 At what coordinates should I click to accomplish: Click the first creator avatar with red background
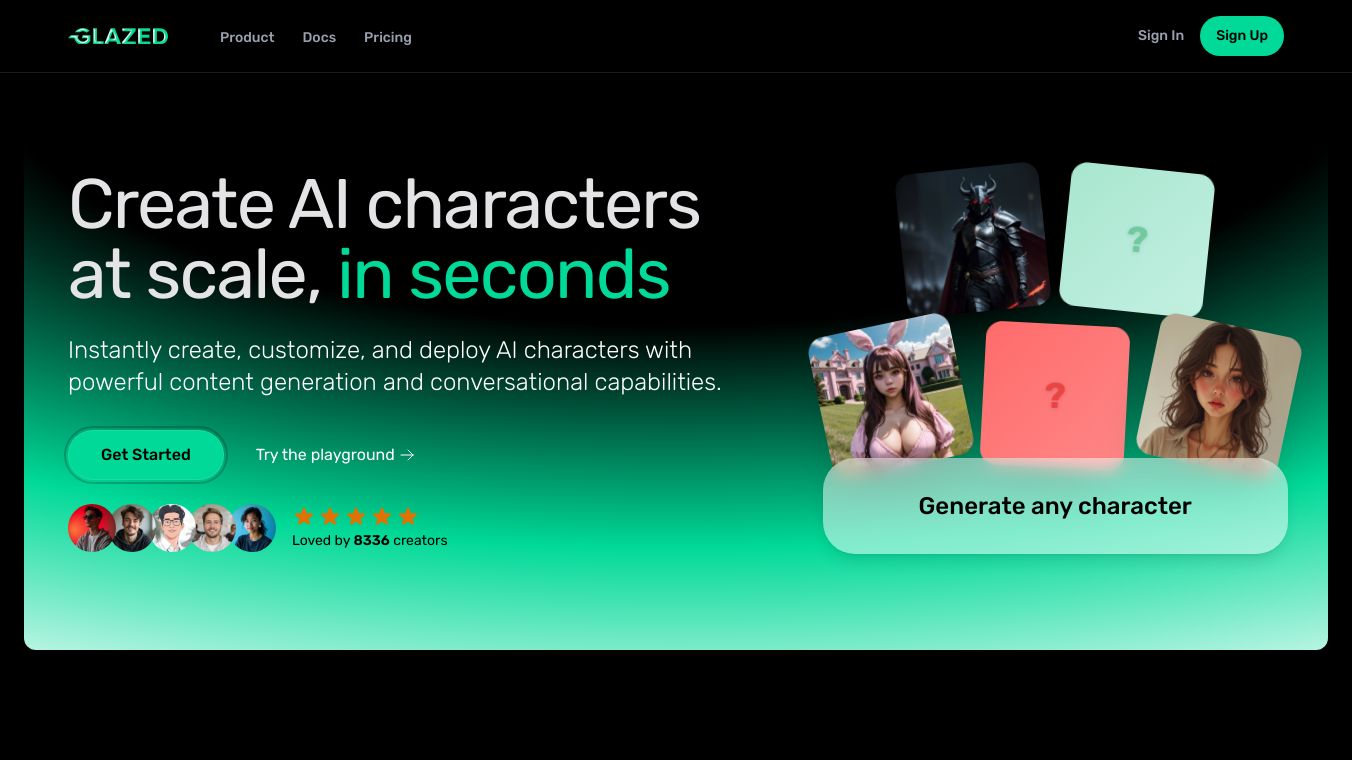pyautogui.click(x=91, y=528)
